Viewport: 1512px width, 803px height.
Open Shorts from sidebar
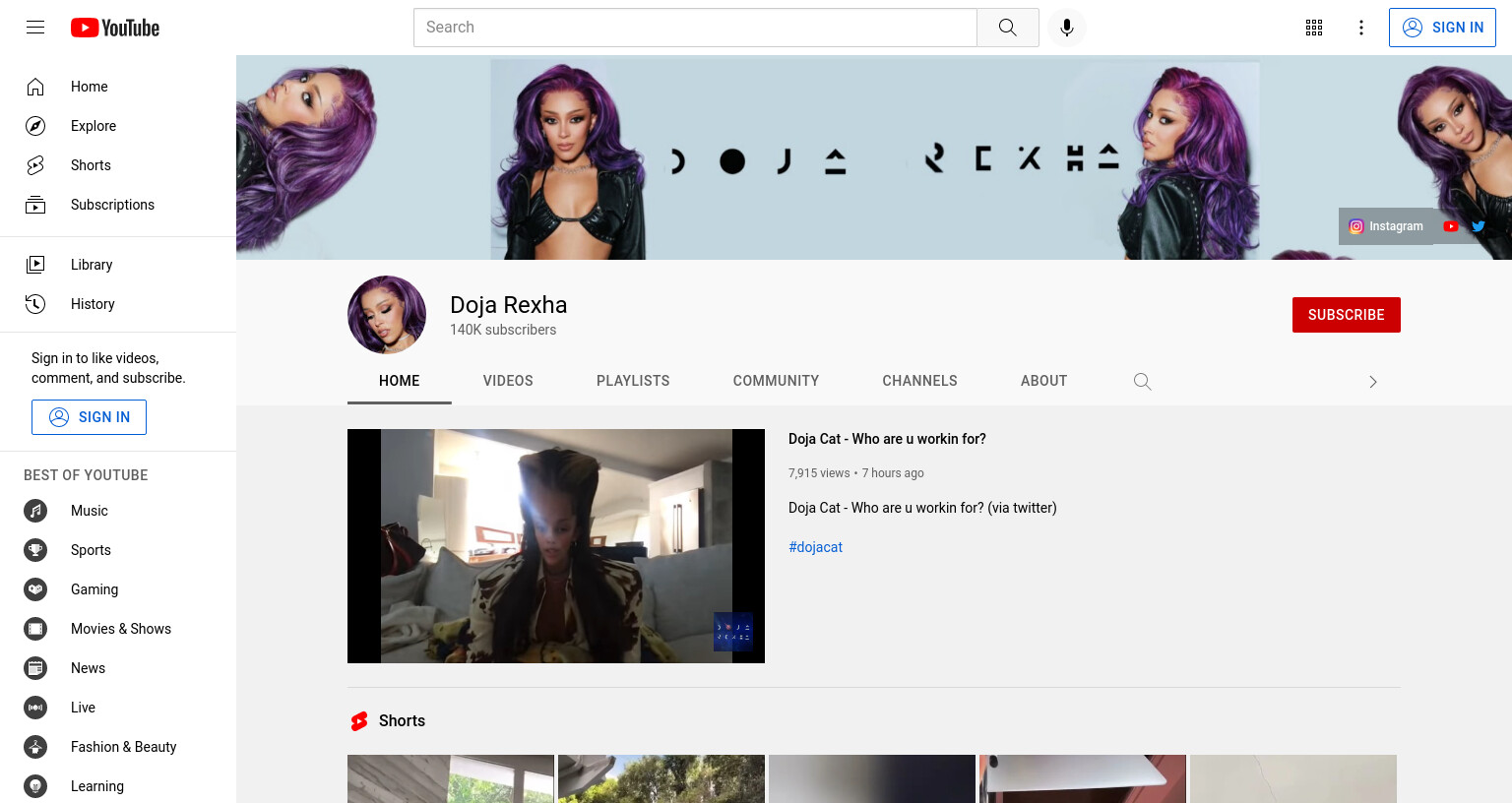tap(118, 165)
